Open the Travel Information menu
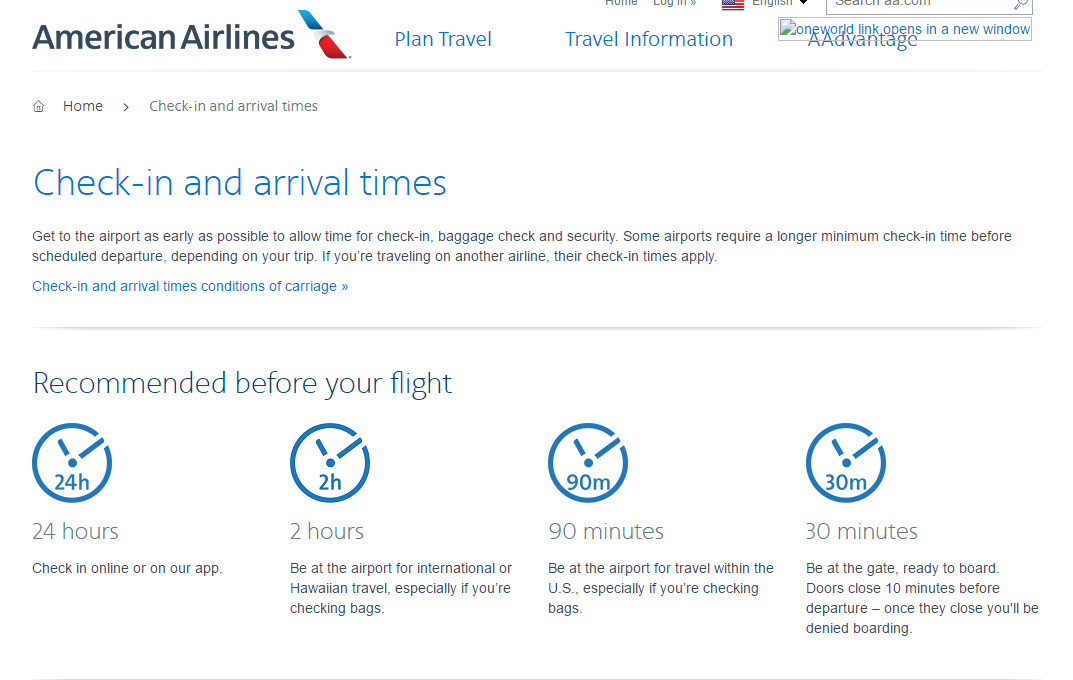1073x680 pixels. (x=649, y=40)
